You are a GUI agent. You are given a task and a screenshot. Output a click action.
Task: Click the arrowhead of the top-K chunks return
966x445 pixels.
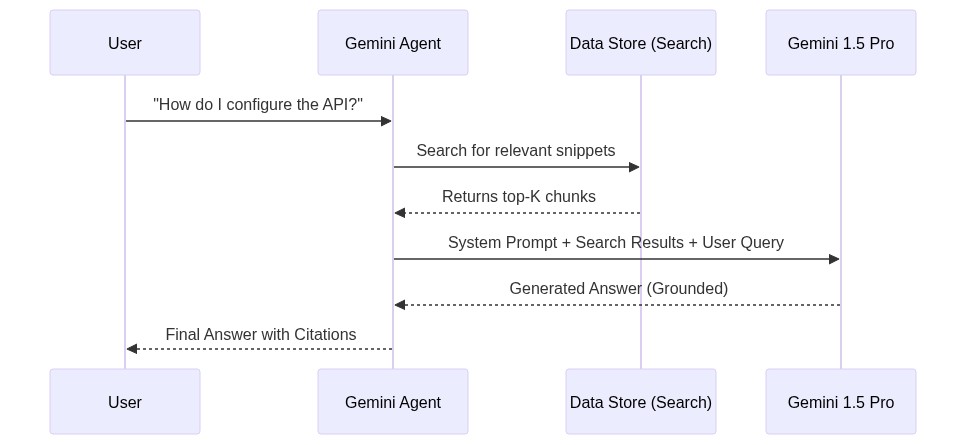400,213
